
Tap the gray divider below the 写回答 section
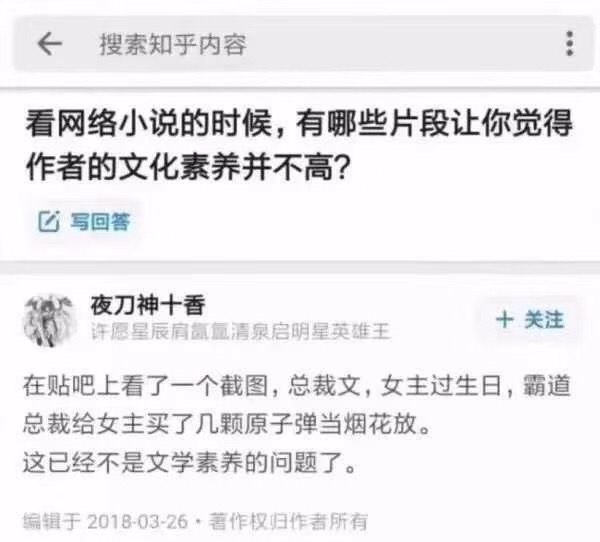pyautogui.click(x=300, y=267)
